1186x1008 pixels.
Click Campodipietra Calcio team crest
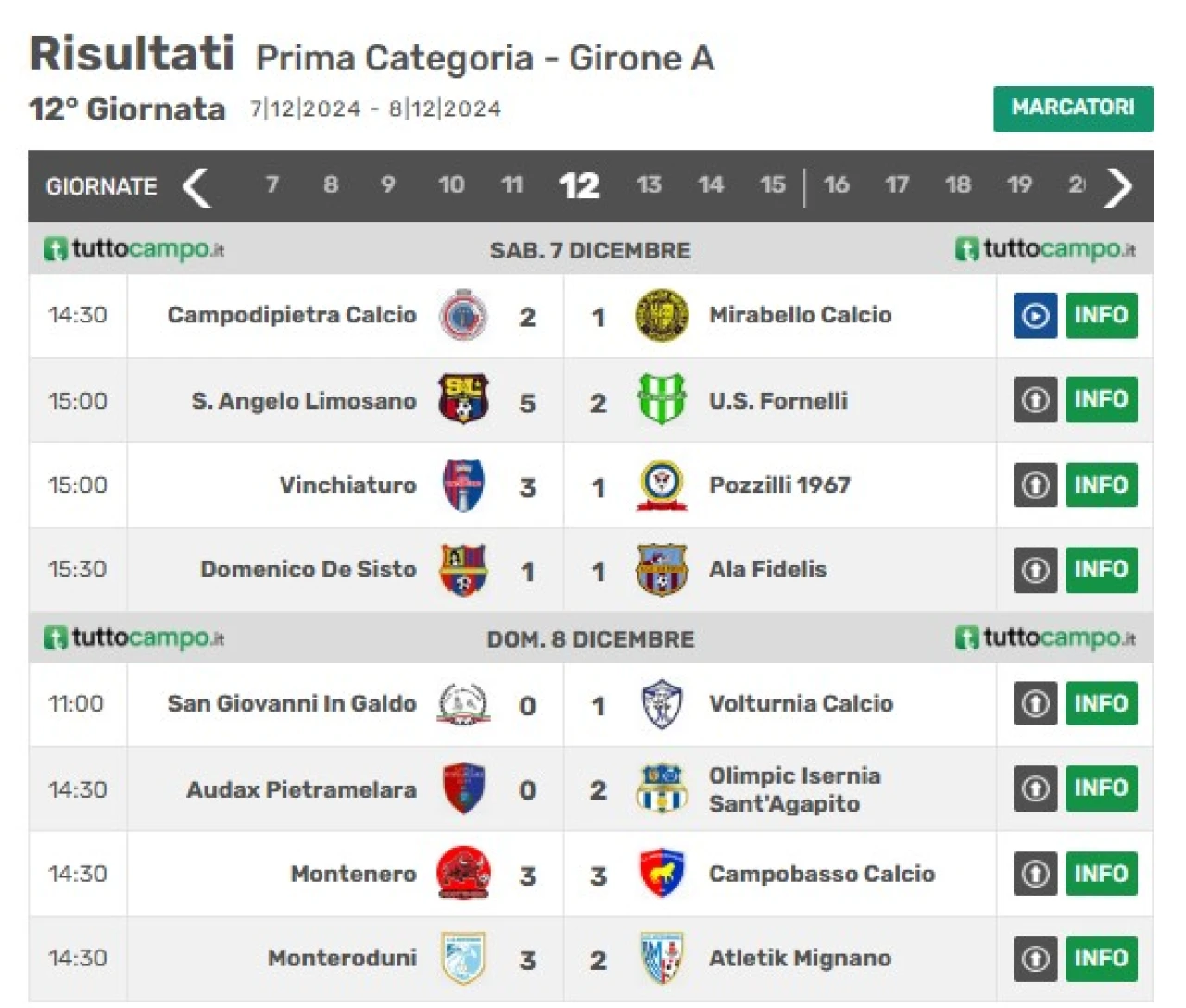point(463,316)
